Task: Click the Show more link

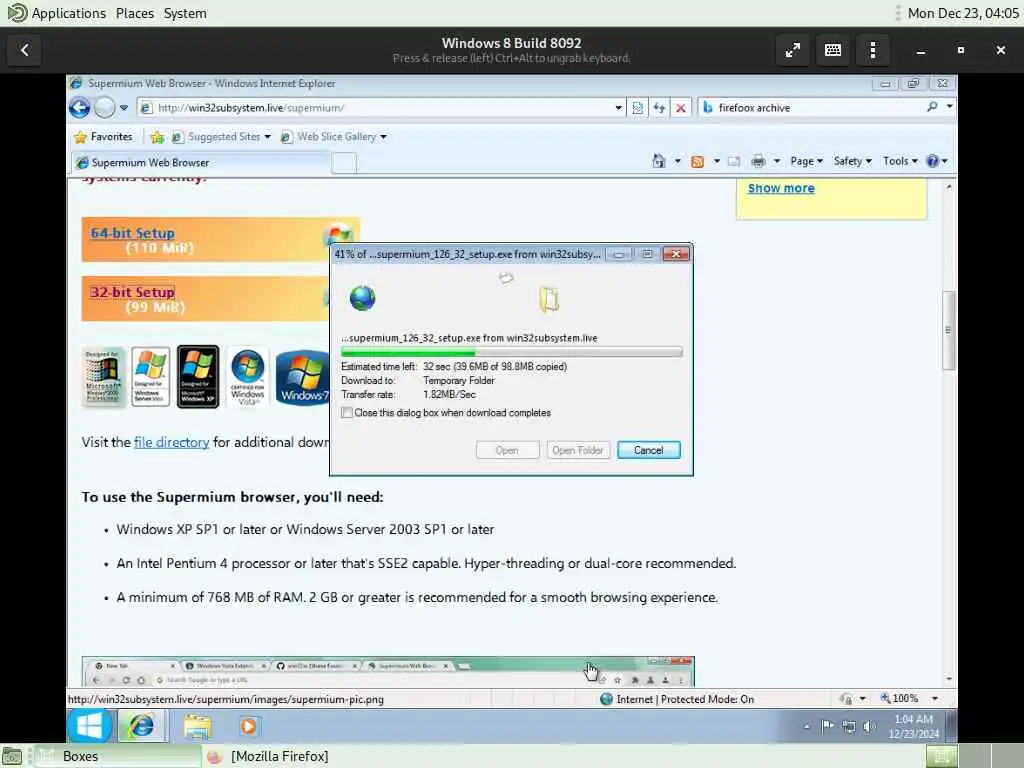Action: tap(781, 188)
